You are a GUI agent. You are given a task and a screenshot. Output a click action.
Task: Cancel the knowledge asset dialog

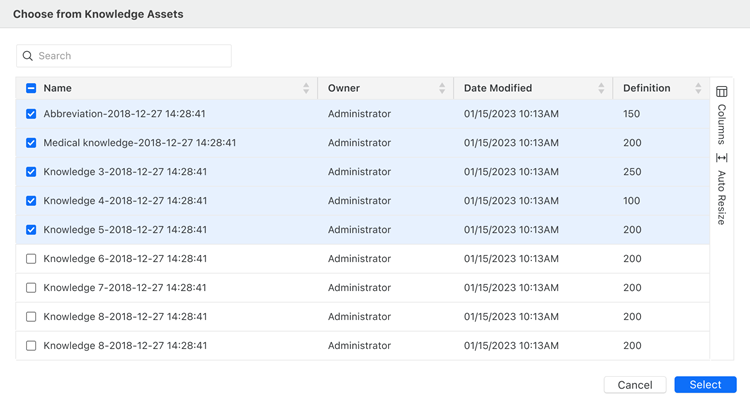tap(635, 385)
